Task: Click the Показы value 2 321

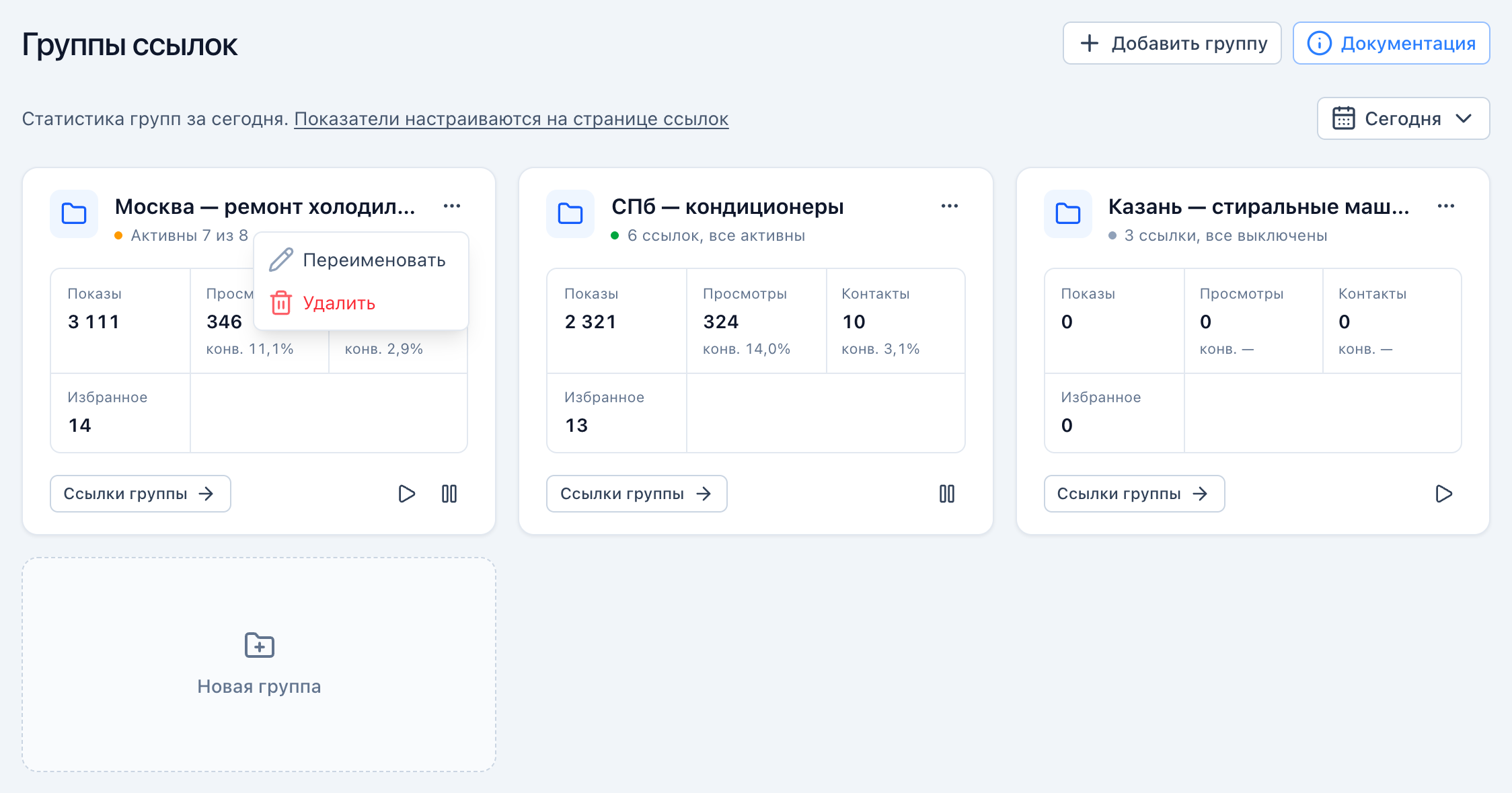Action: tap(591, 322)
